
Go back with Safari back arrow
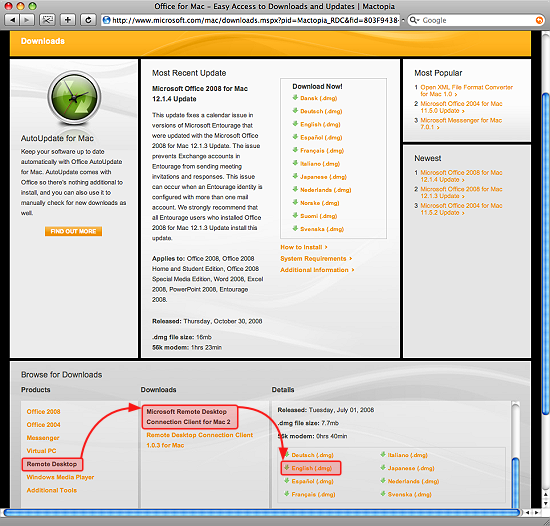point(12,20)
